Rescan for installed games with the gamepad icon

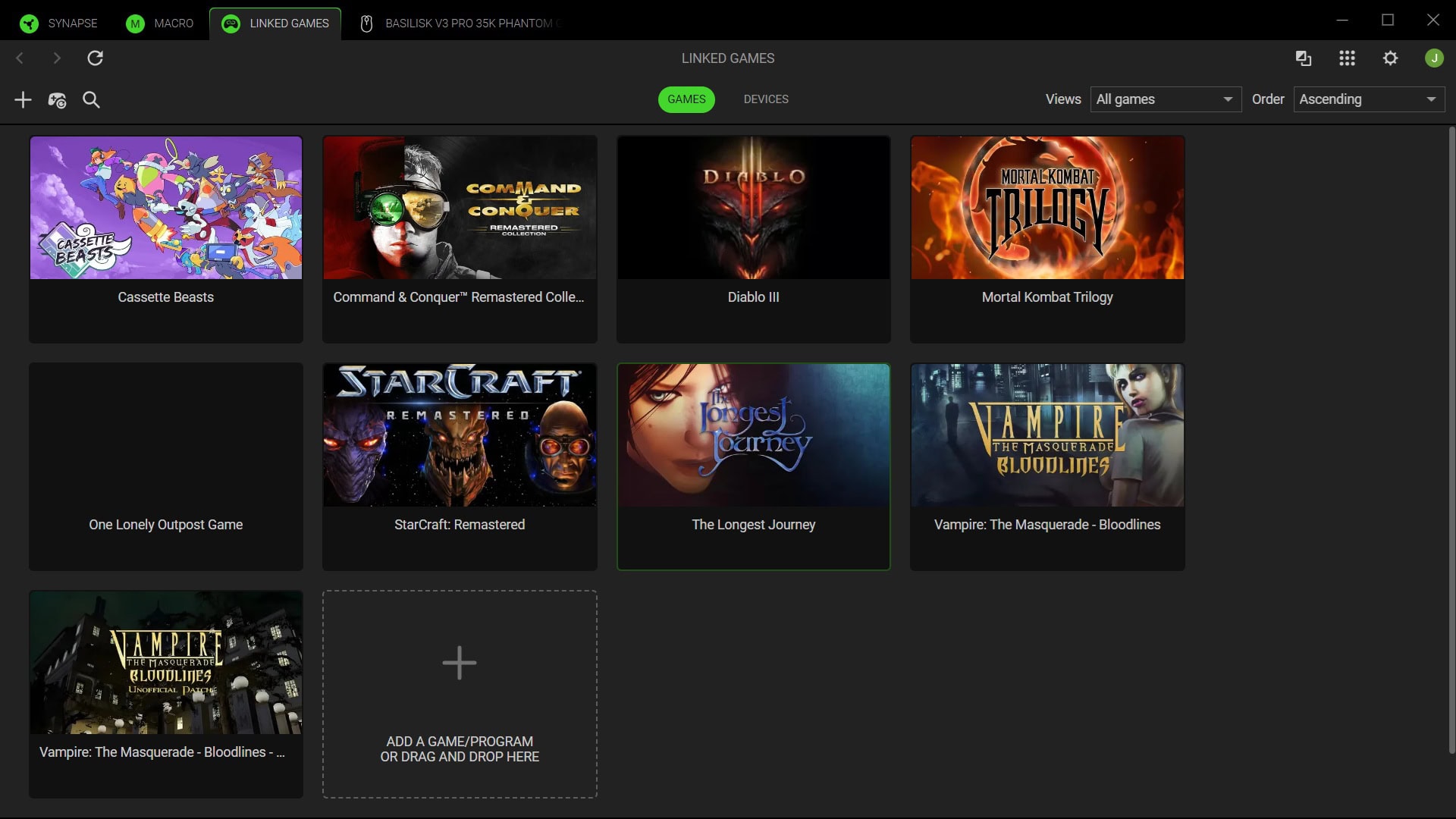click(x=58, y=99)
